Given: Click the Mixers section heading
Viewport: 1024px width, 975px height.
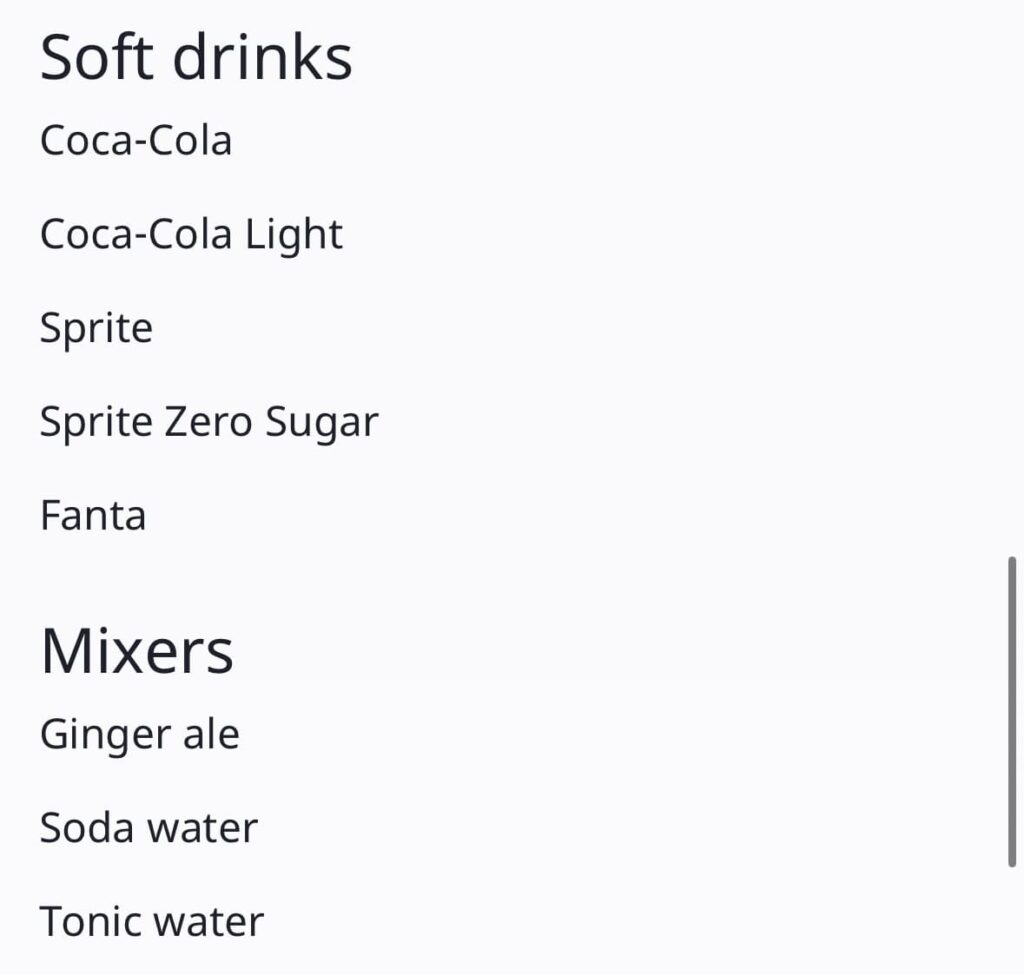Looking at the screenshot, I should pos(137,651).
